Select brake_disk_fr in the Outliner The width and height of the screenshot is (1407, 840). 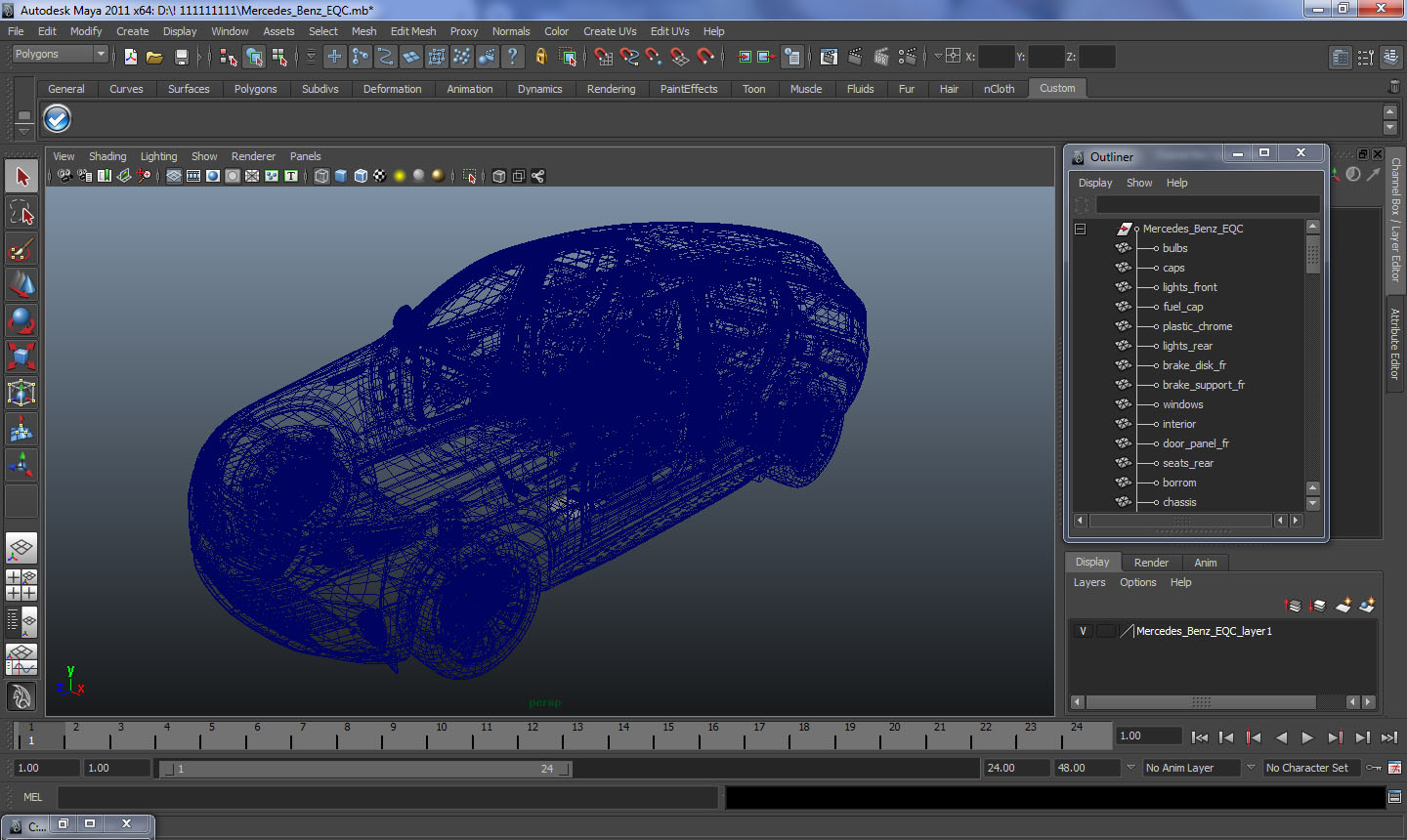point(1194,365)
